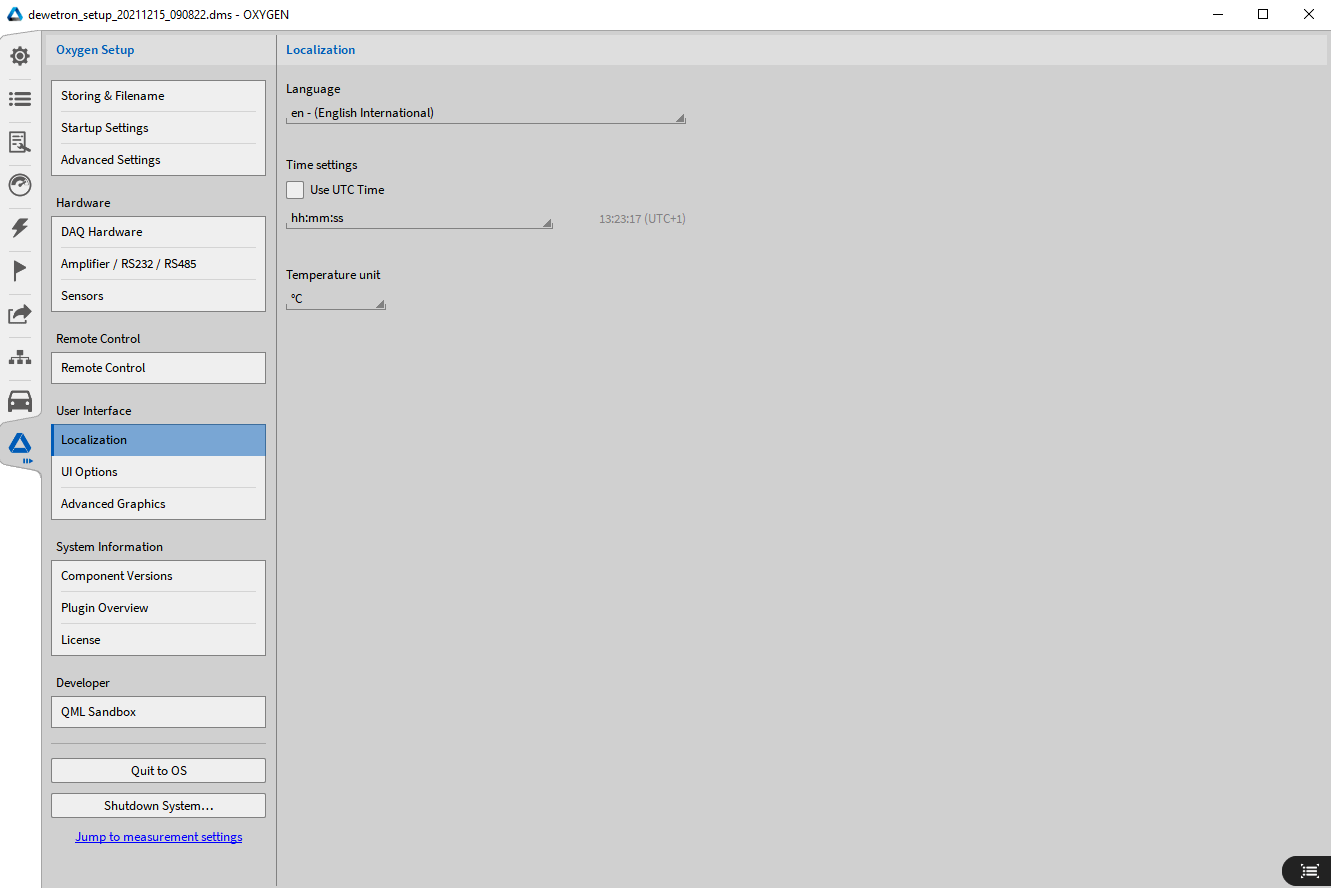Click the Shutdown System... button
Image resolution: width=1331 pixels, height=888 pixels.
[x=158, y=806]
